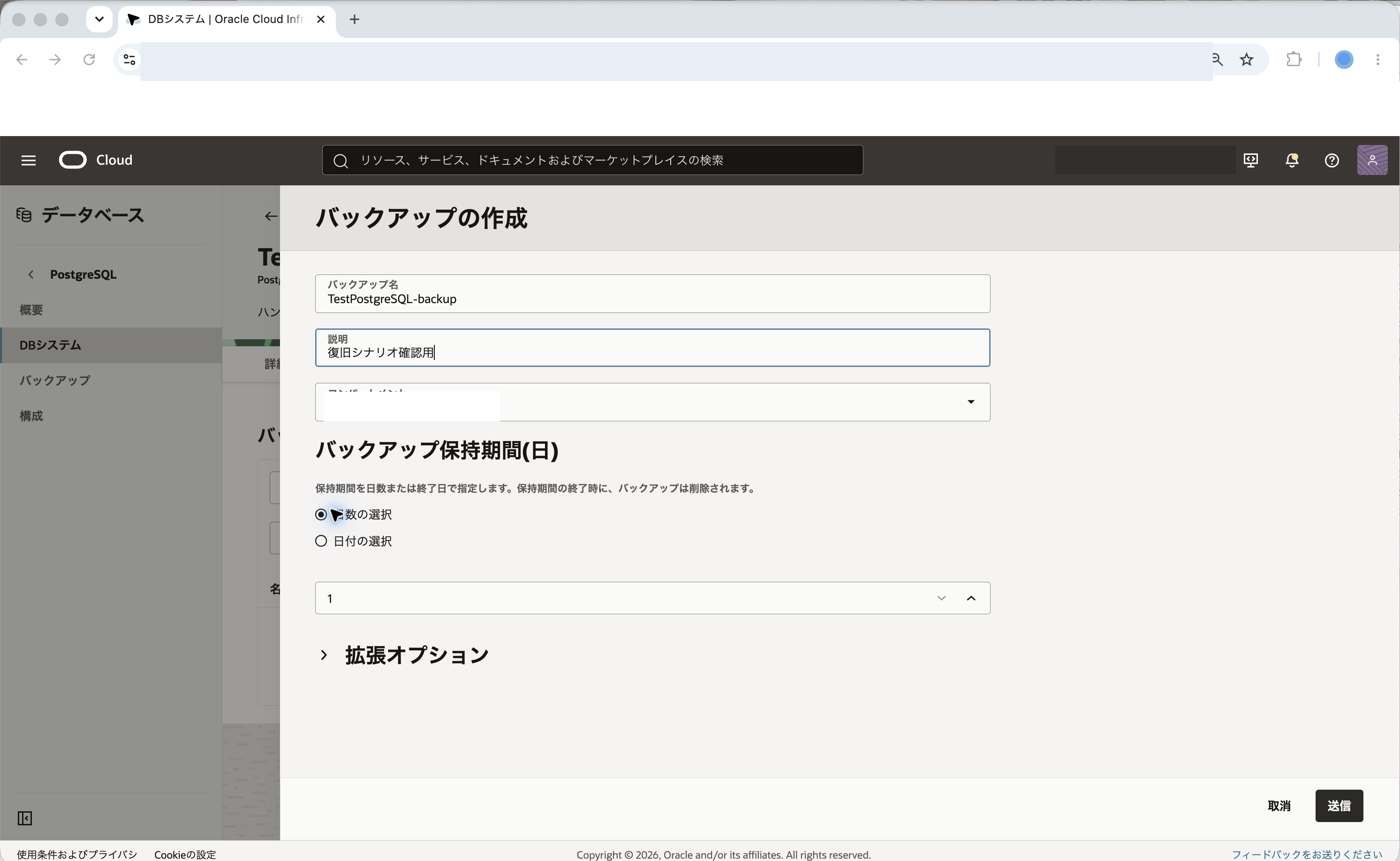Click the バックアップ名 input field
The width and height of the screenshot is (1400, 861).
(x=652, y=294)
